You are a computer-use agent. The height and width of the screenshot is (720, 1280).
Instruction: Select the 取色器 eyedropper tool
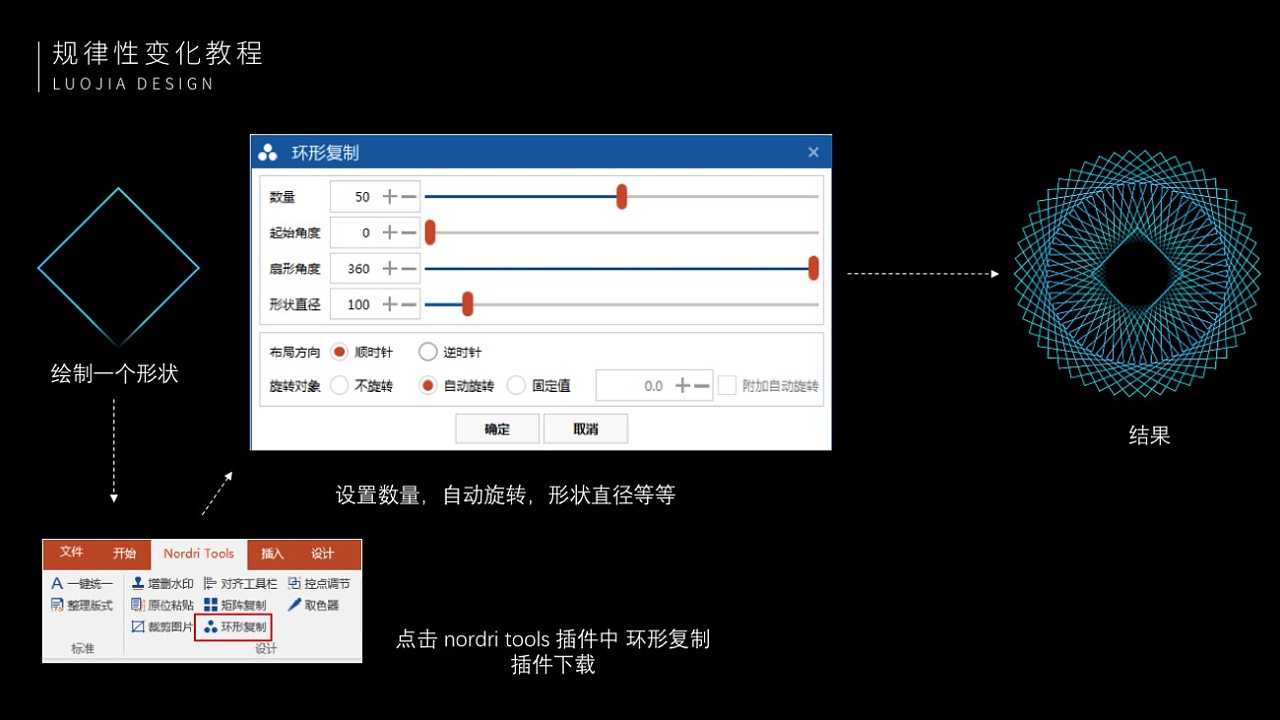point(313,605)
